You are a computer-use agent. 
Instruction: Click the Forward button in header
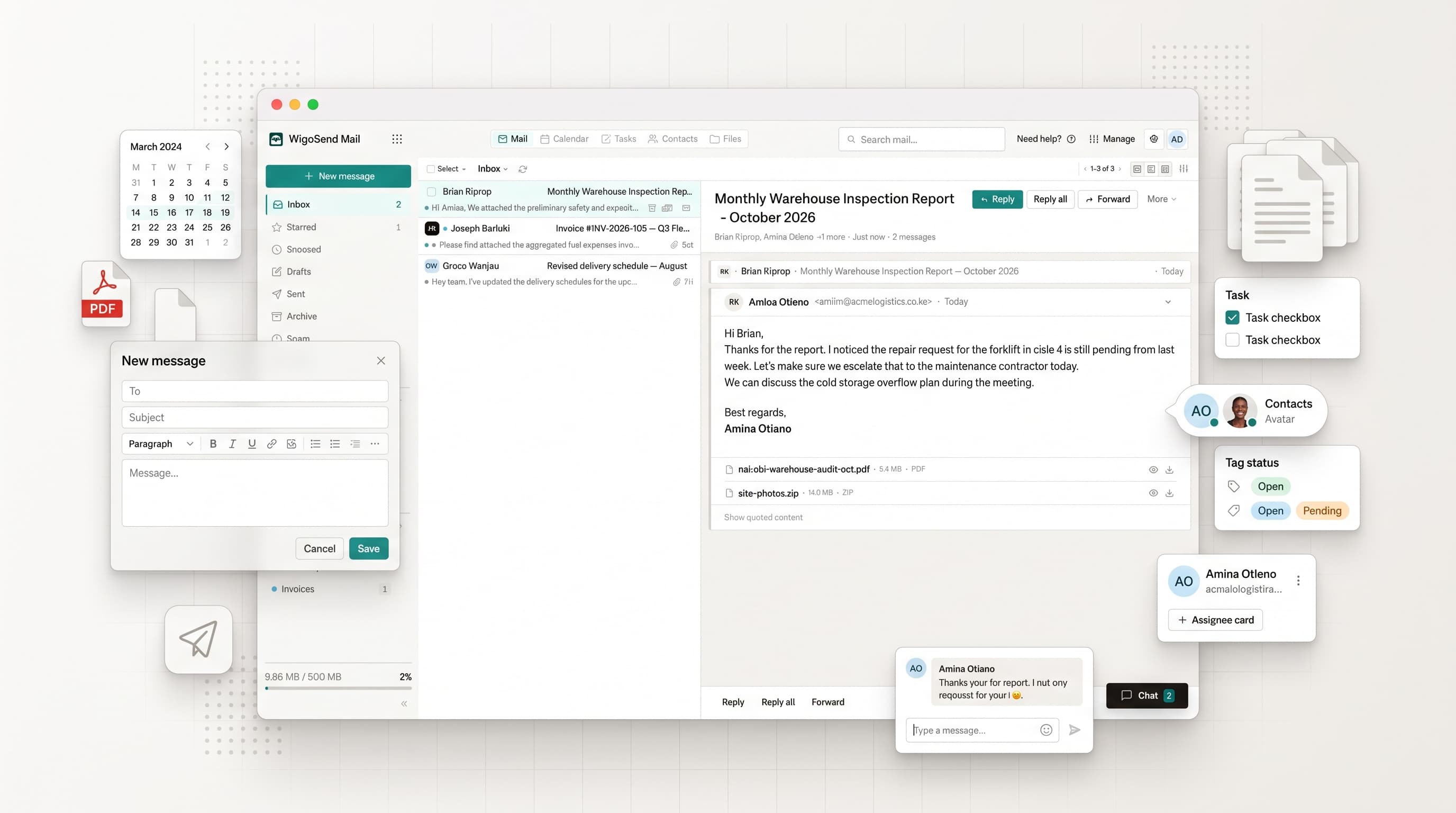coord(1107,199)
